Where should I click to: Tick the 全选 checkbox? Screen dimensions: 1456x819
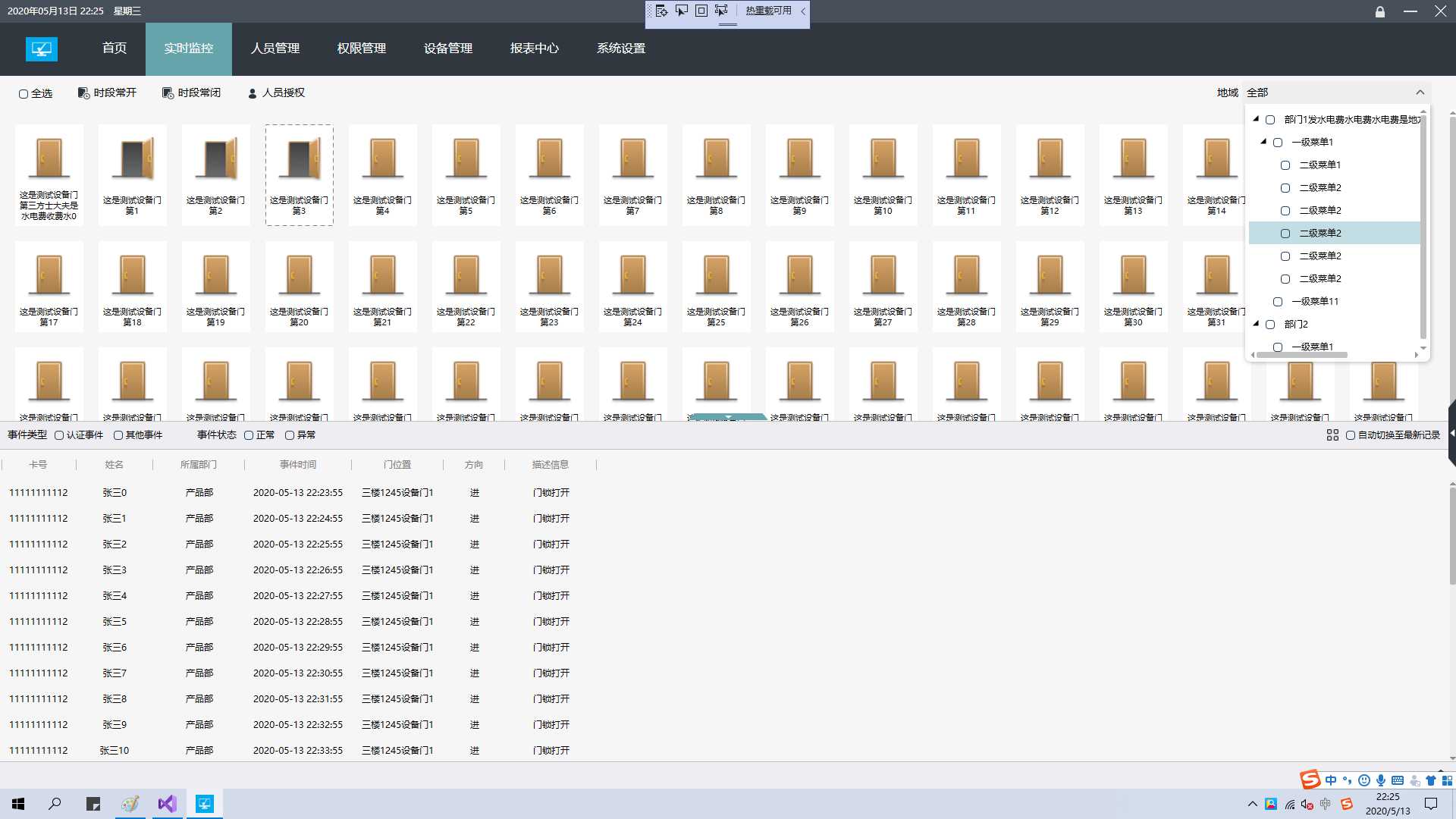pos(24,94)
